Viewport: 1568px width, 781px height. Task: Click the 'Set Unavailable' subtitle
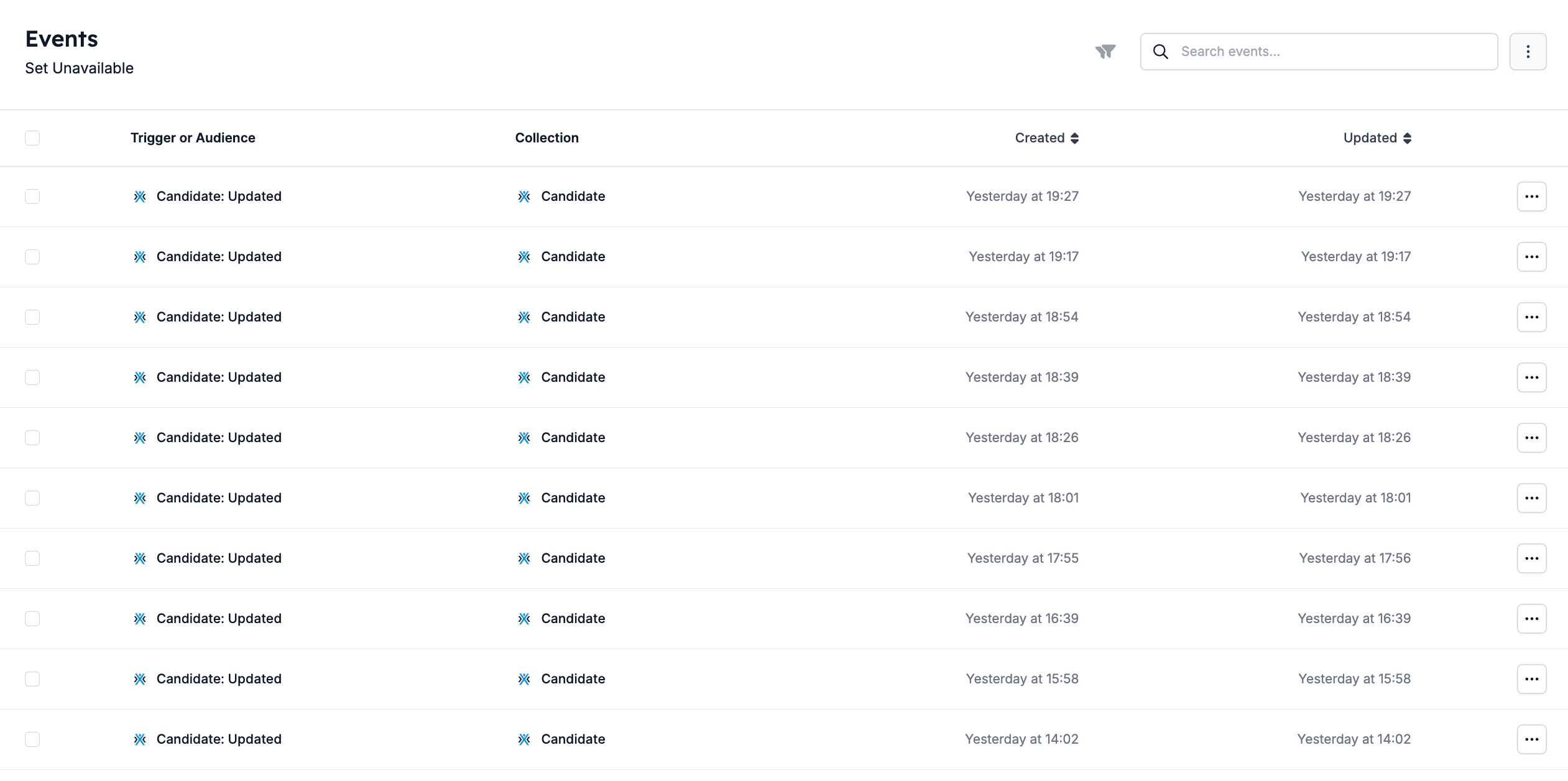point(79,68)
